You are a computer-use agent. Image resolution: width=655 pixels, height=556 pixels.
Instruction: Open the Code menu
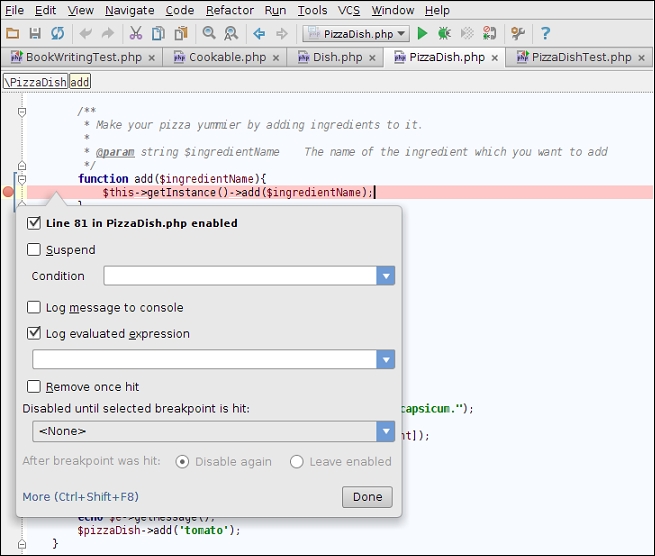pyautogui.click(x=180, y=10)
